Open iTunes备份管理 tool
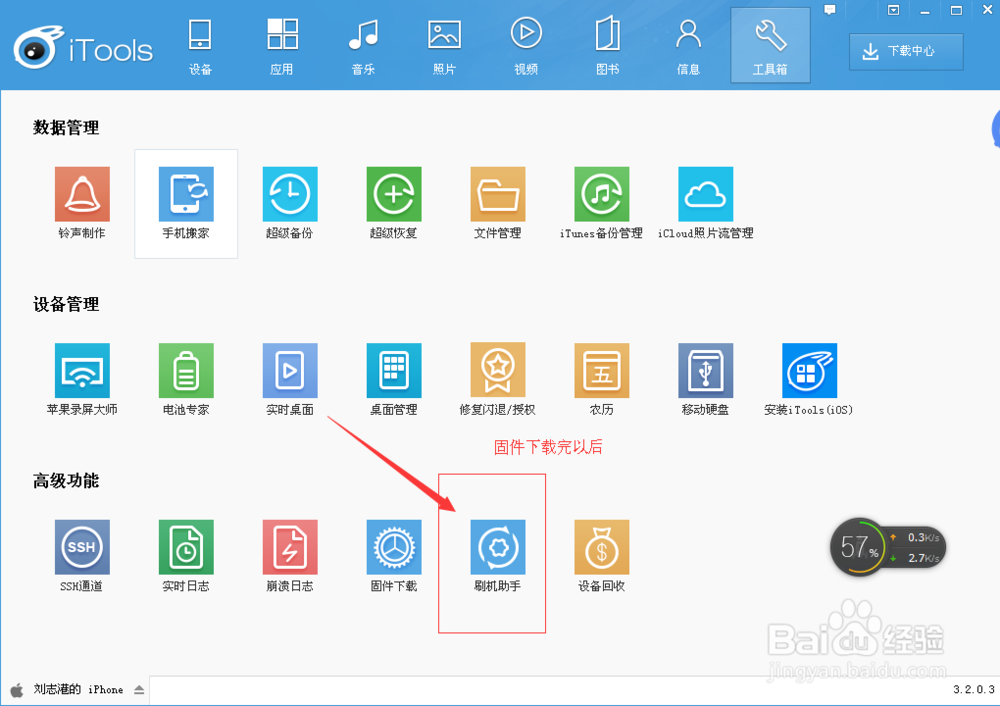 pyautogui.click(x=602, y=195)
